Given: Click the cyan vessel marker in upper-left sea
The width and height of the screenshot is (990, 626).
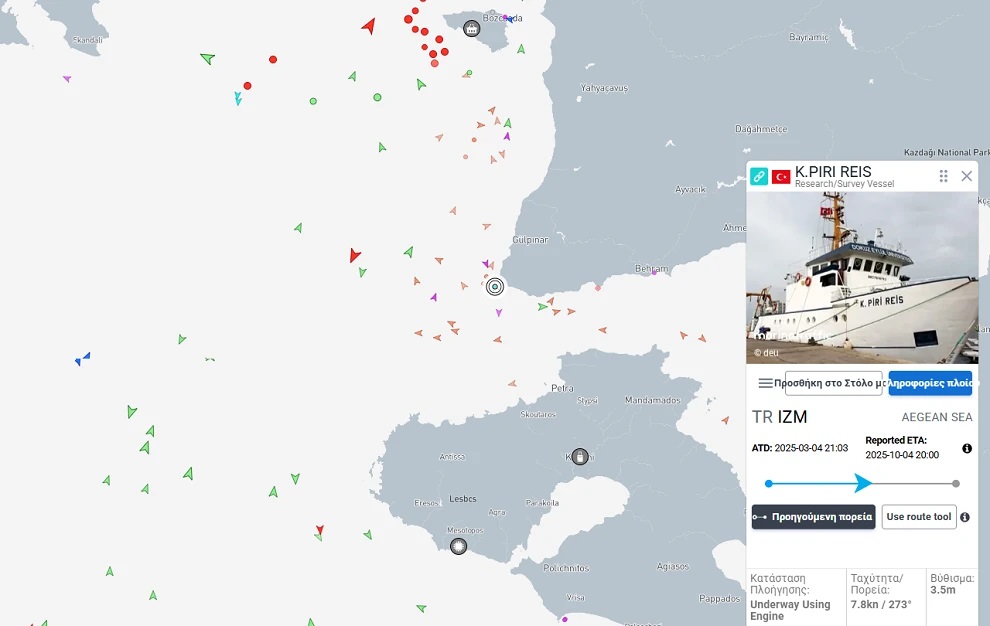Looking at the screenshot, I should [238, 98].
